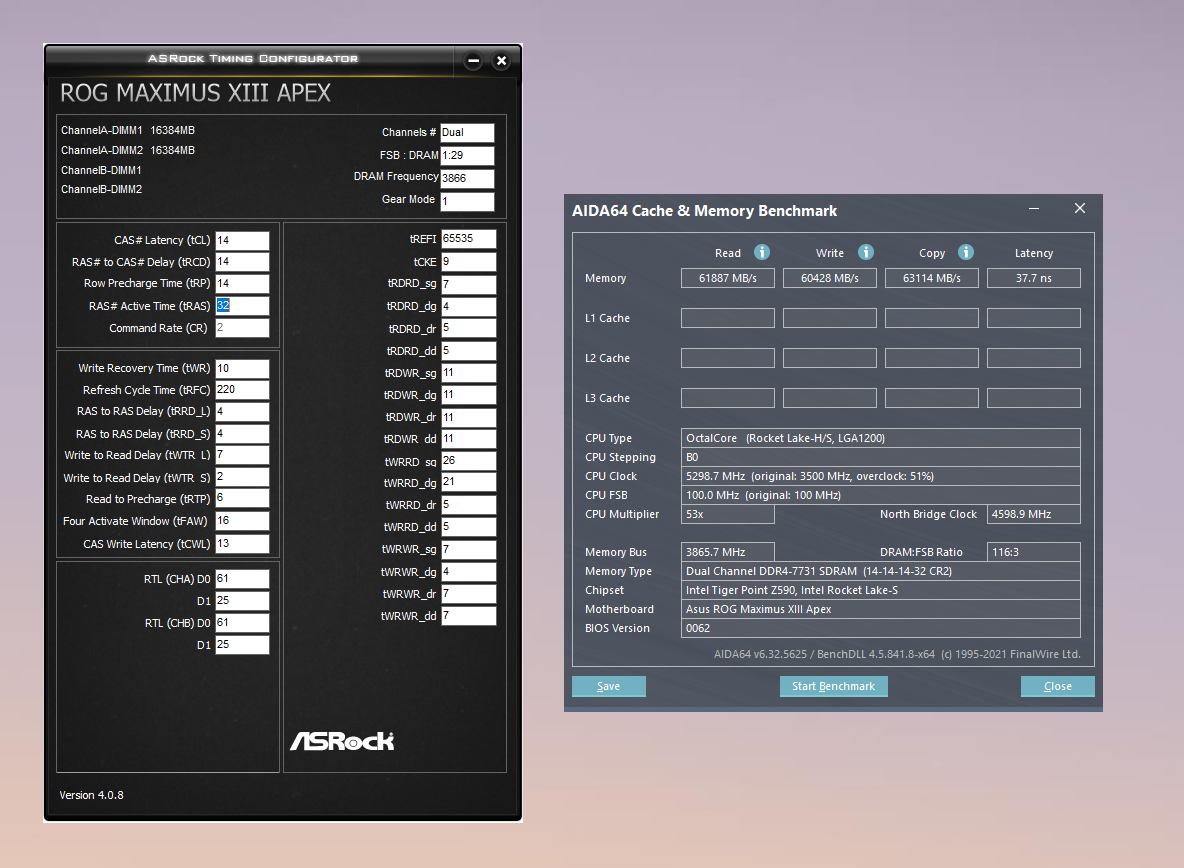Click the Row Precharge Time (tRP) field
1184x868 pixels.
click(x=242, y=284)
